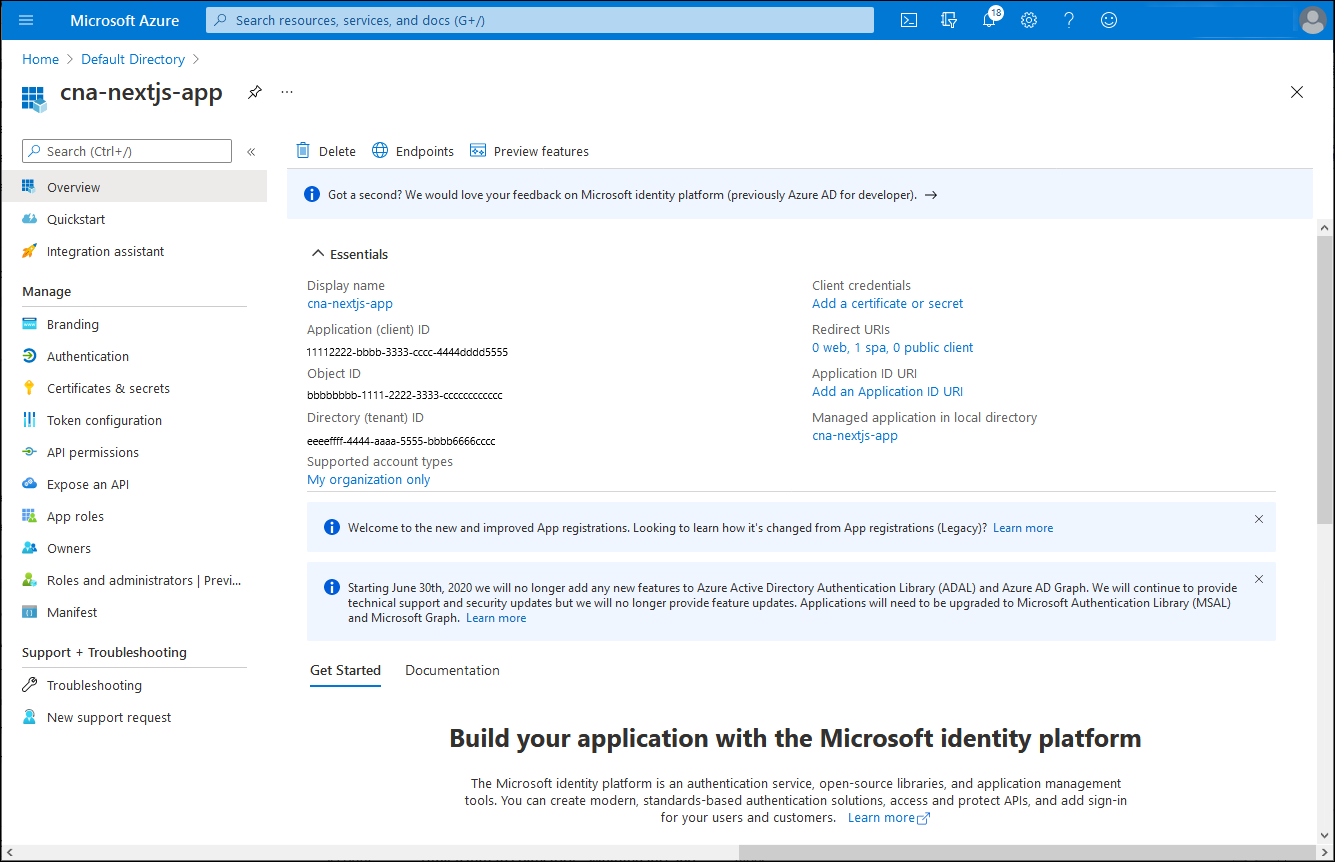Image resolution: width=1335 pixels, height=862 pixels.
Task: Collapse the left navigation menu
Action: [251, 152]
